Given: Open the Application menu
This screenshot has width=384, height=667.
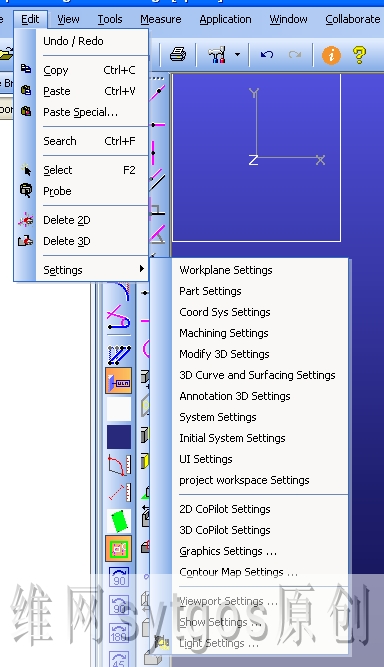Looking at the screenshot, I should pos(225,19).
